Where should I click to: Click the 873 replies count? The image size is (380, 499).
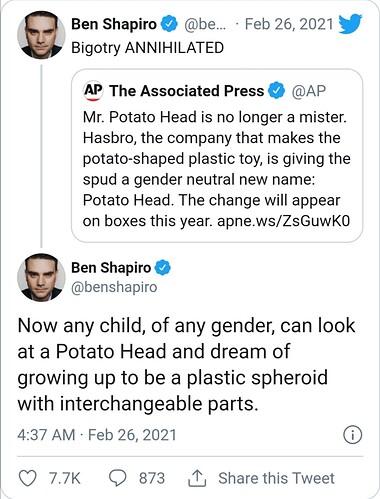click(152, 478)
